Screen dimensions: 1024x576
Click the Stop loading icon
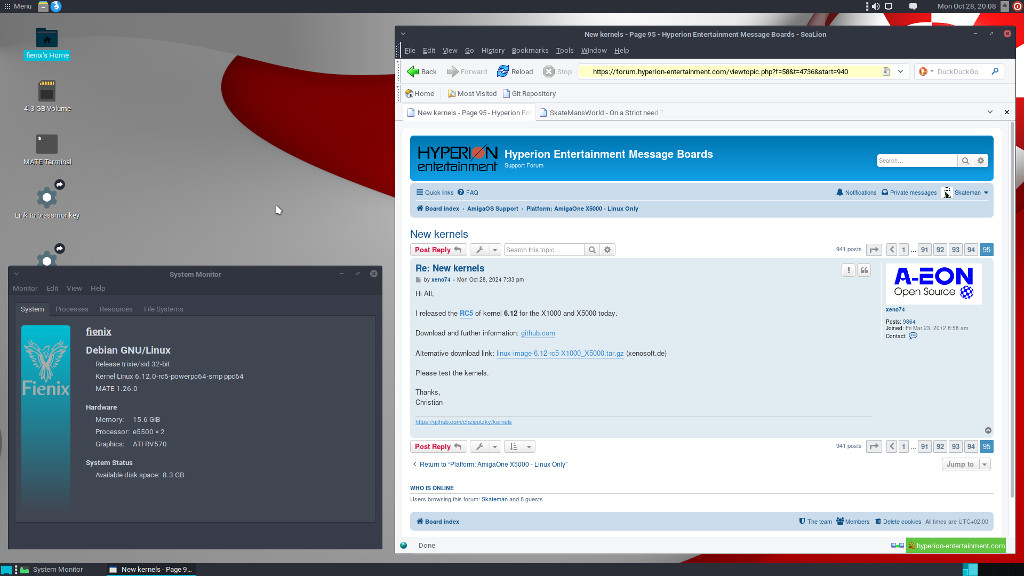point(549,71)
